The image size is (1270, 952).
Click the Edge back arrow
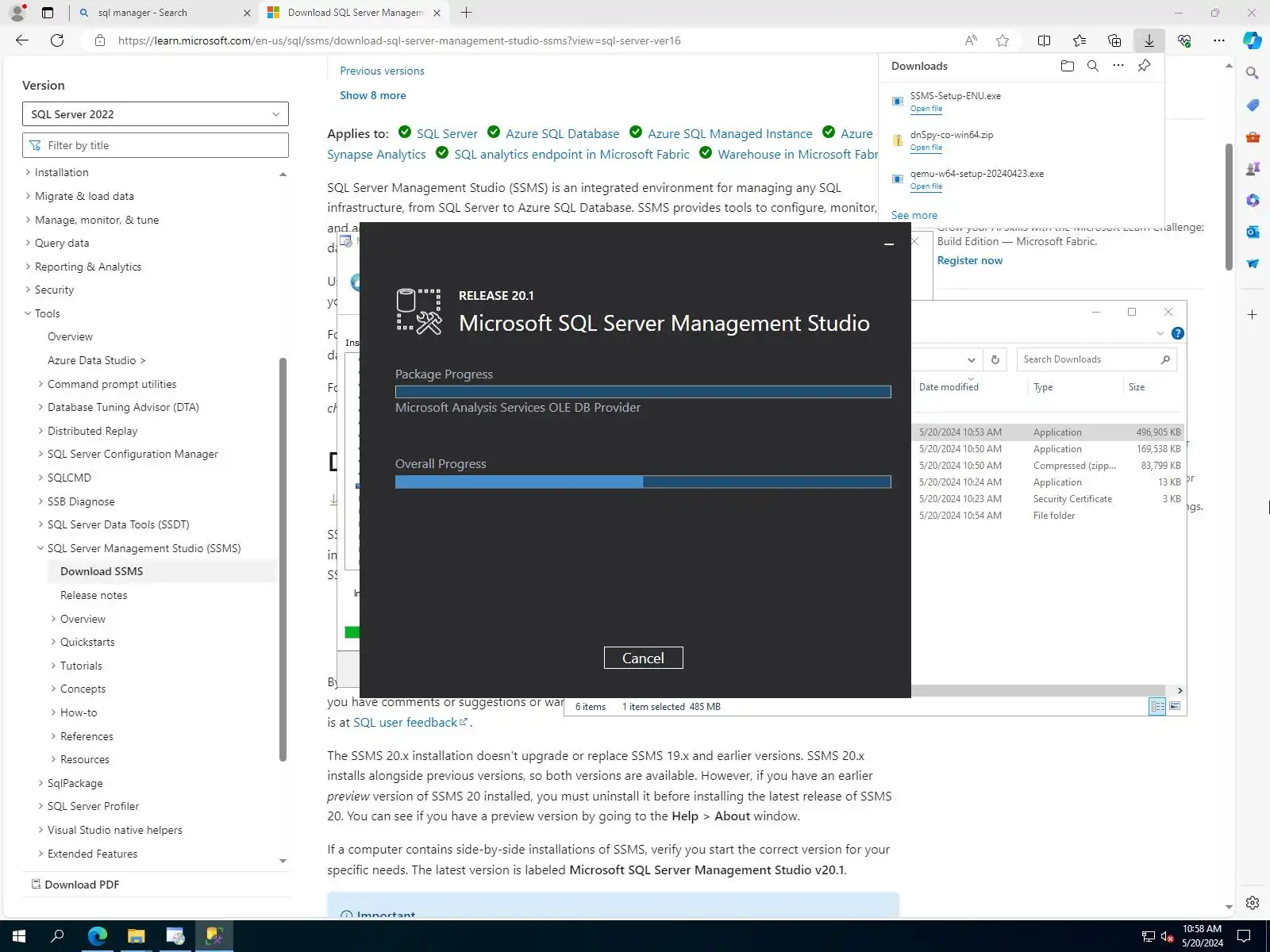click(22, 40)
